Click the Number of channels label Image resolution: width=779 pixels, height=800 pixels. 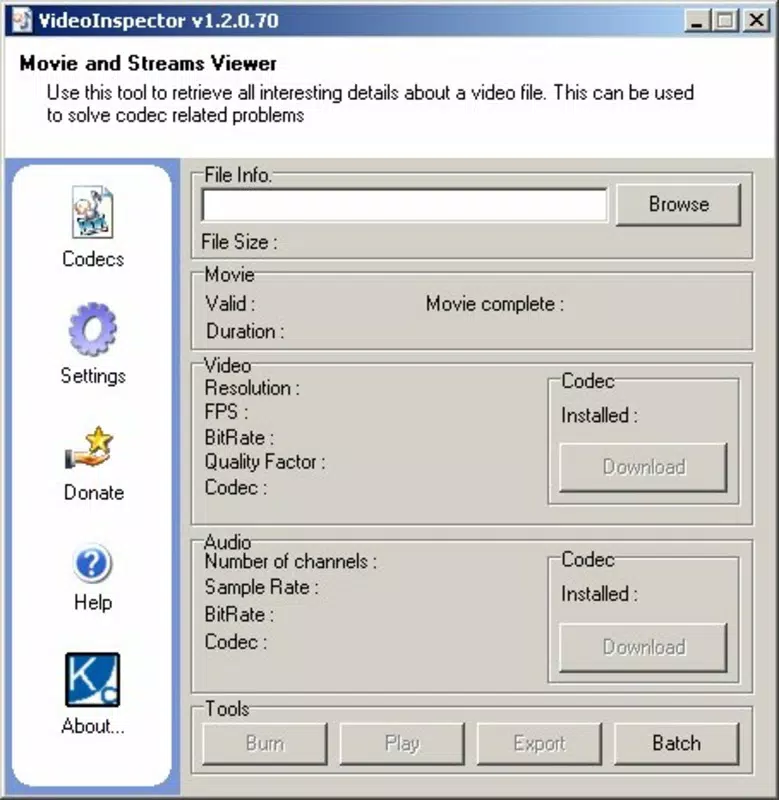[291, 562]
